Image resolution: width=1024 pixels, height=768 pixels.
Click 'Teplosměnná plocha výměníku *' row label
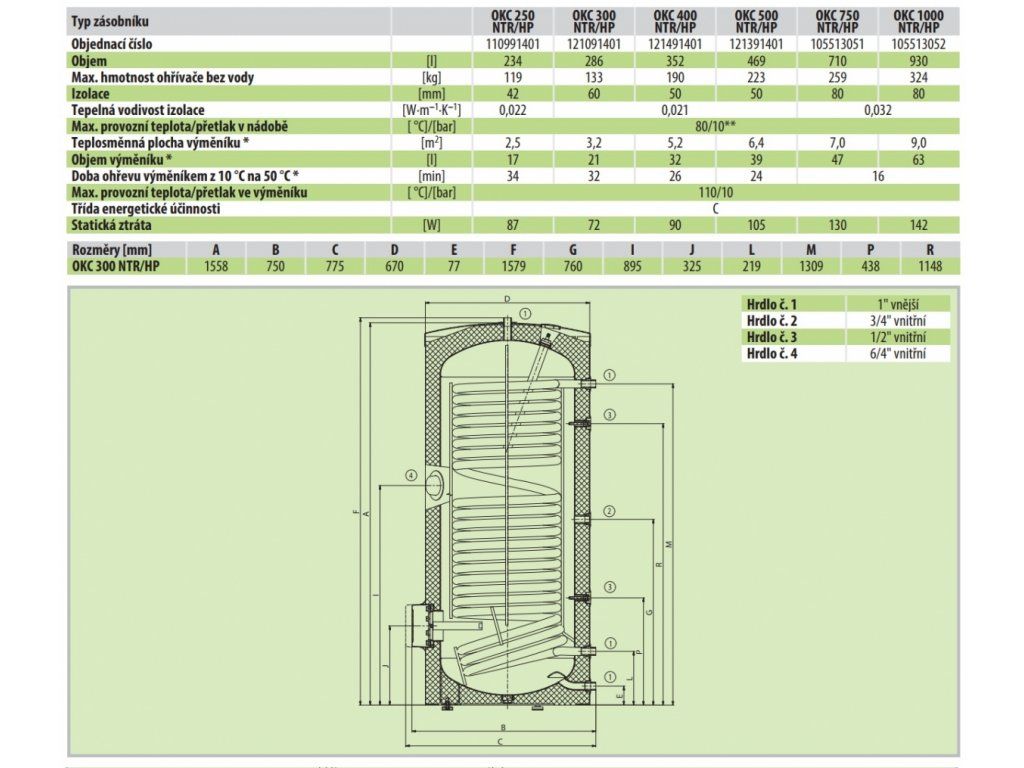160,143
